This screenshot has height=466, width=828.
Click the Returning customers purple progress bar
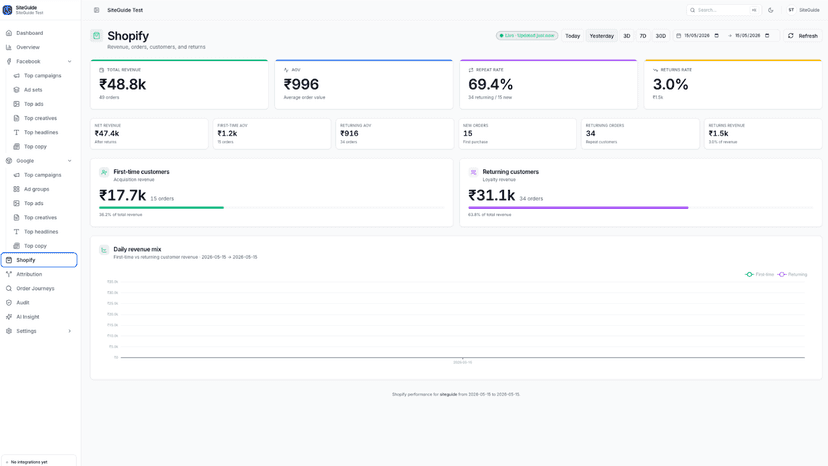[578, 208]
